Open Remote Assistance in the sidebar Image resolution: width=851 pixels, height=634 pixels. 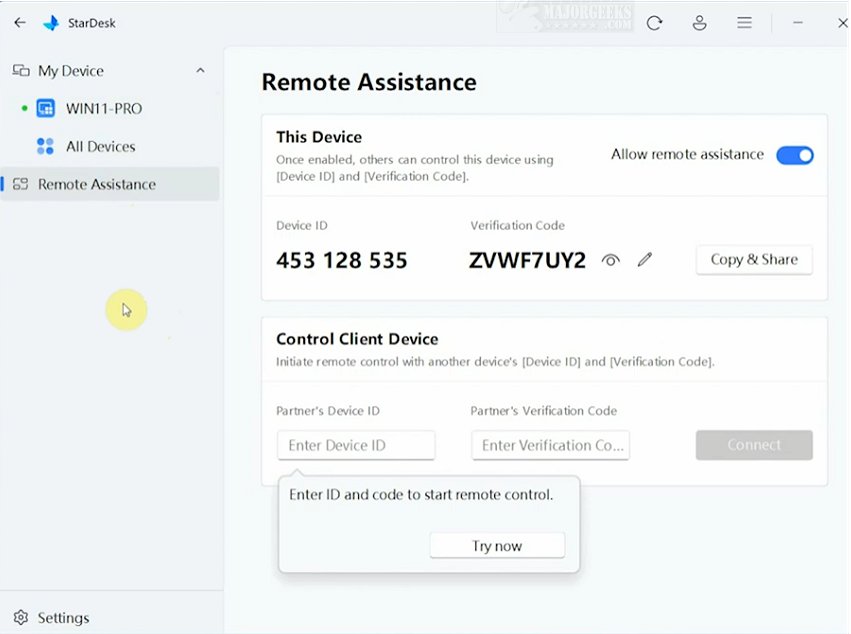point(96,184)
